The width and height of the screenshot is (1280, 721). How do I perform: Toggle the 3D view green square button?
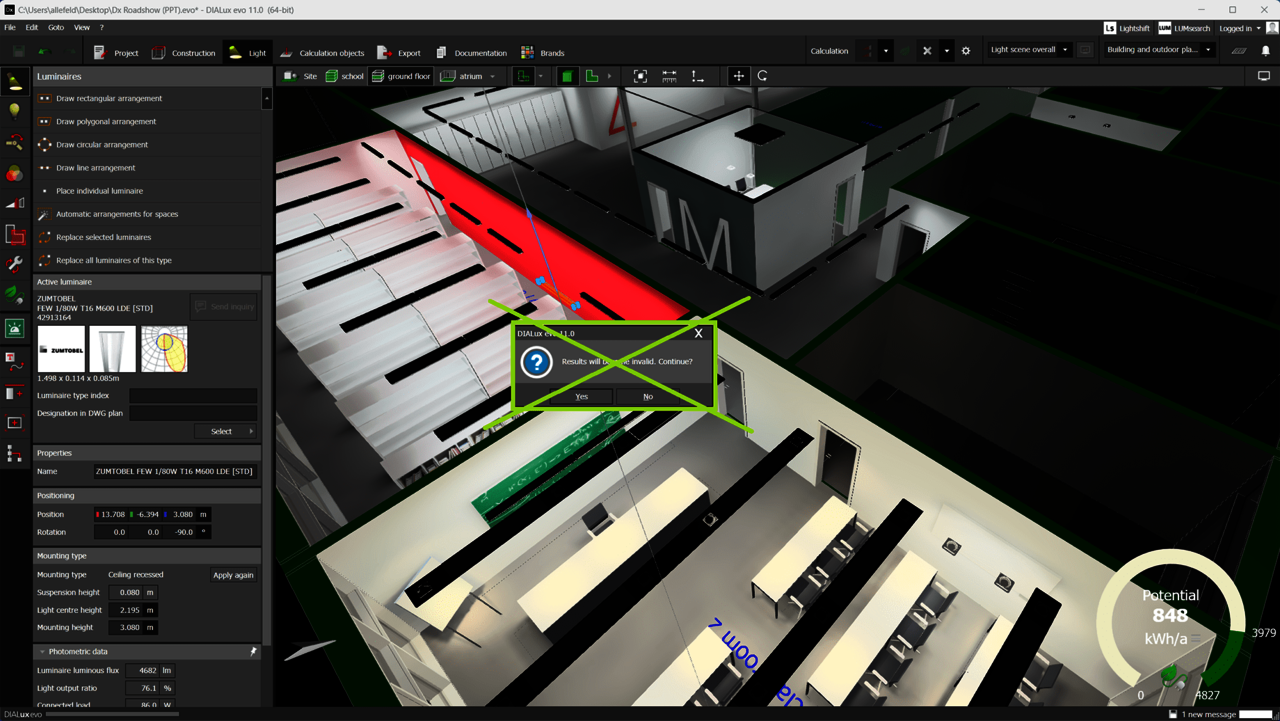click(x=567, y=76)
